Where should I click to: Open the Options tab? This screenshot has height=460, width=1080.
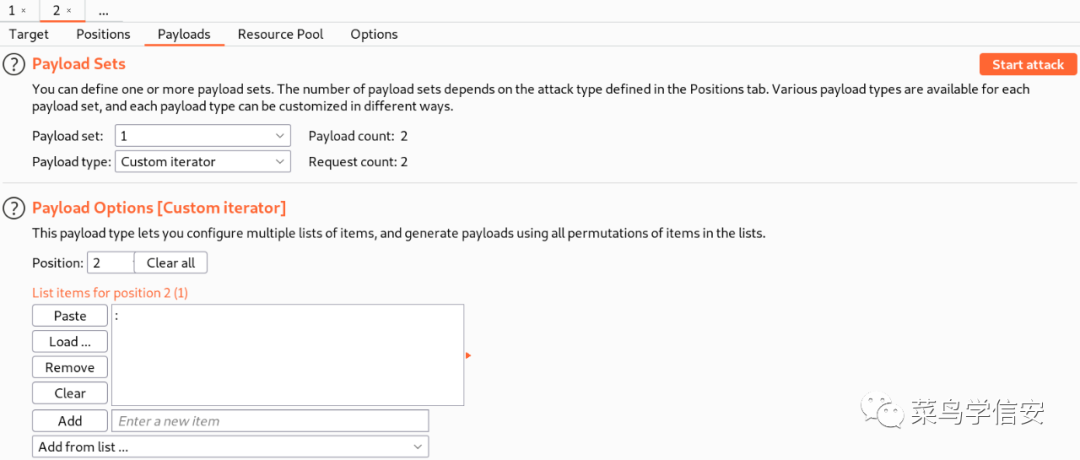coord(374,34)
